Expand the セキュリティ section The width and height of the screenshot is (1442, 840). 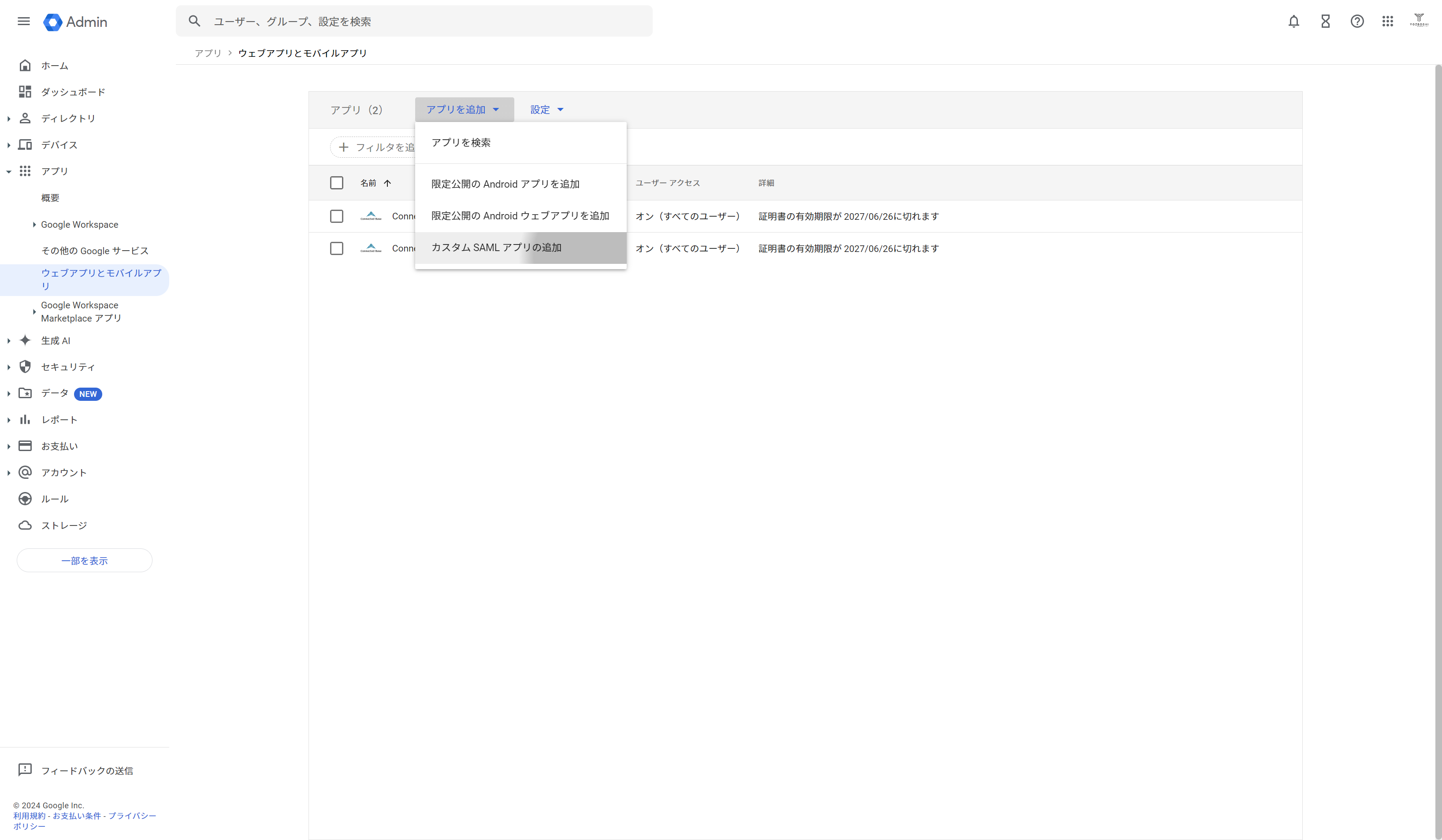(x=8, y=366)
